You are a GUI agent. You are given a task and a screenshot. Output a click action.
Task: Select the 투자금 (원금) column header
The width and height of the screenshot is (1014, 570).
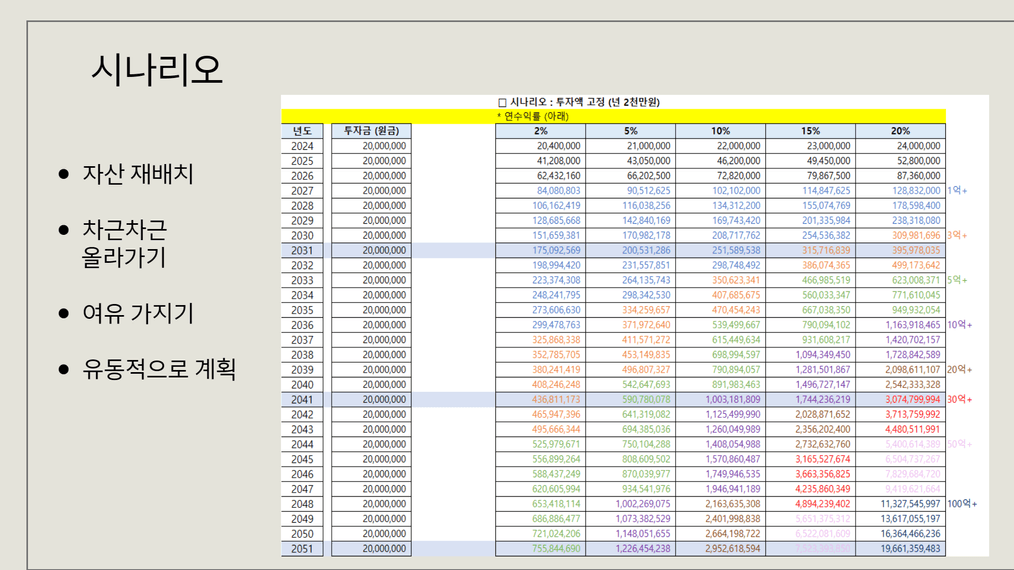click(371, 131)
